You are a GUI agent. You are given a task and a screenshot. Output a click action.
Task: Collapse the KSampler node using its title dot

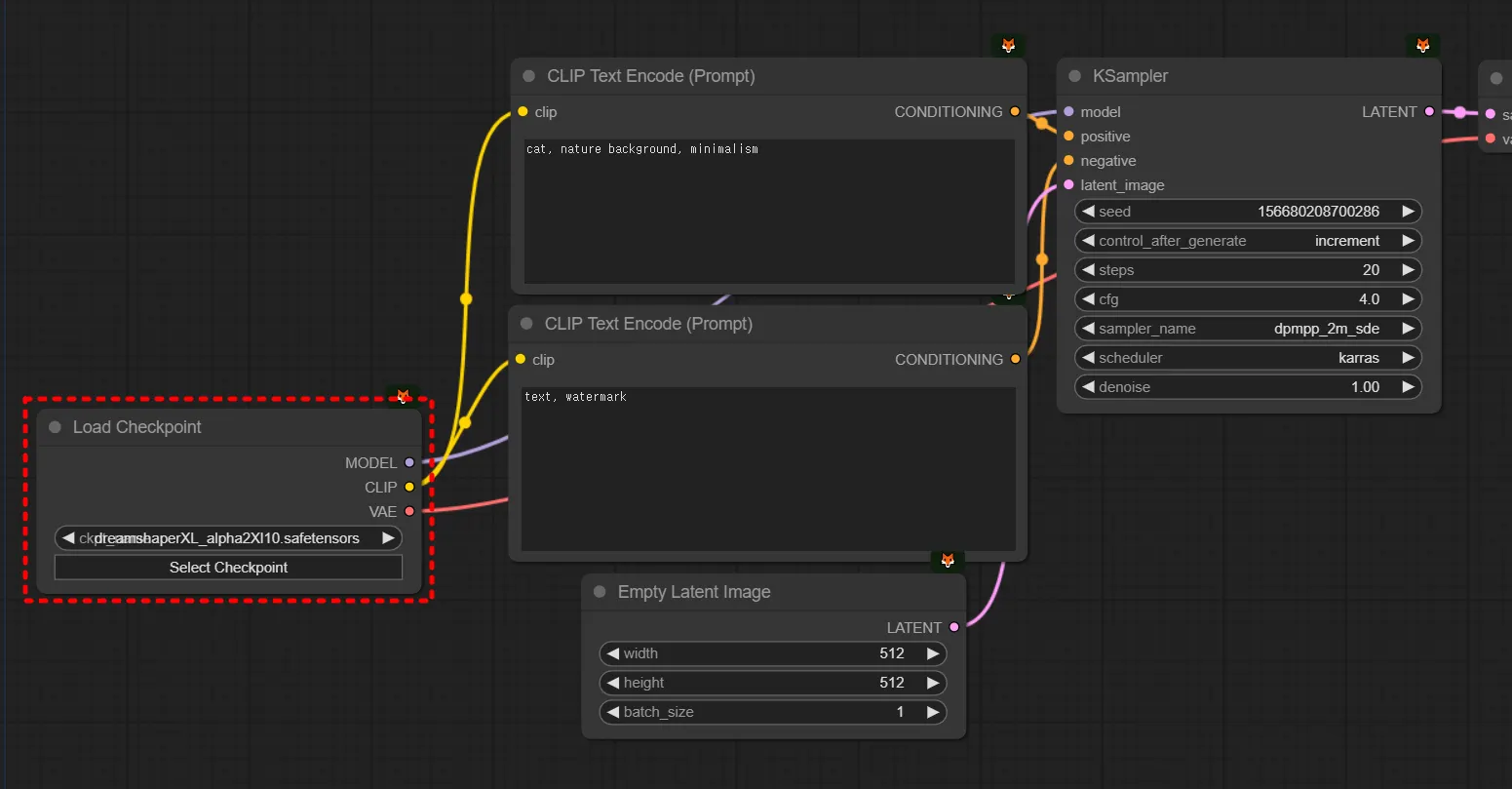[x=1075, y=76]
